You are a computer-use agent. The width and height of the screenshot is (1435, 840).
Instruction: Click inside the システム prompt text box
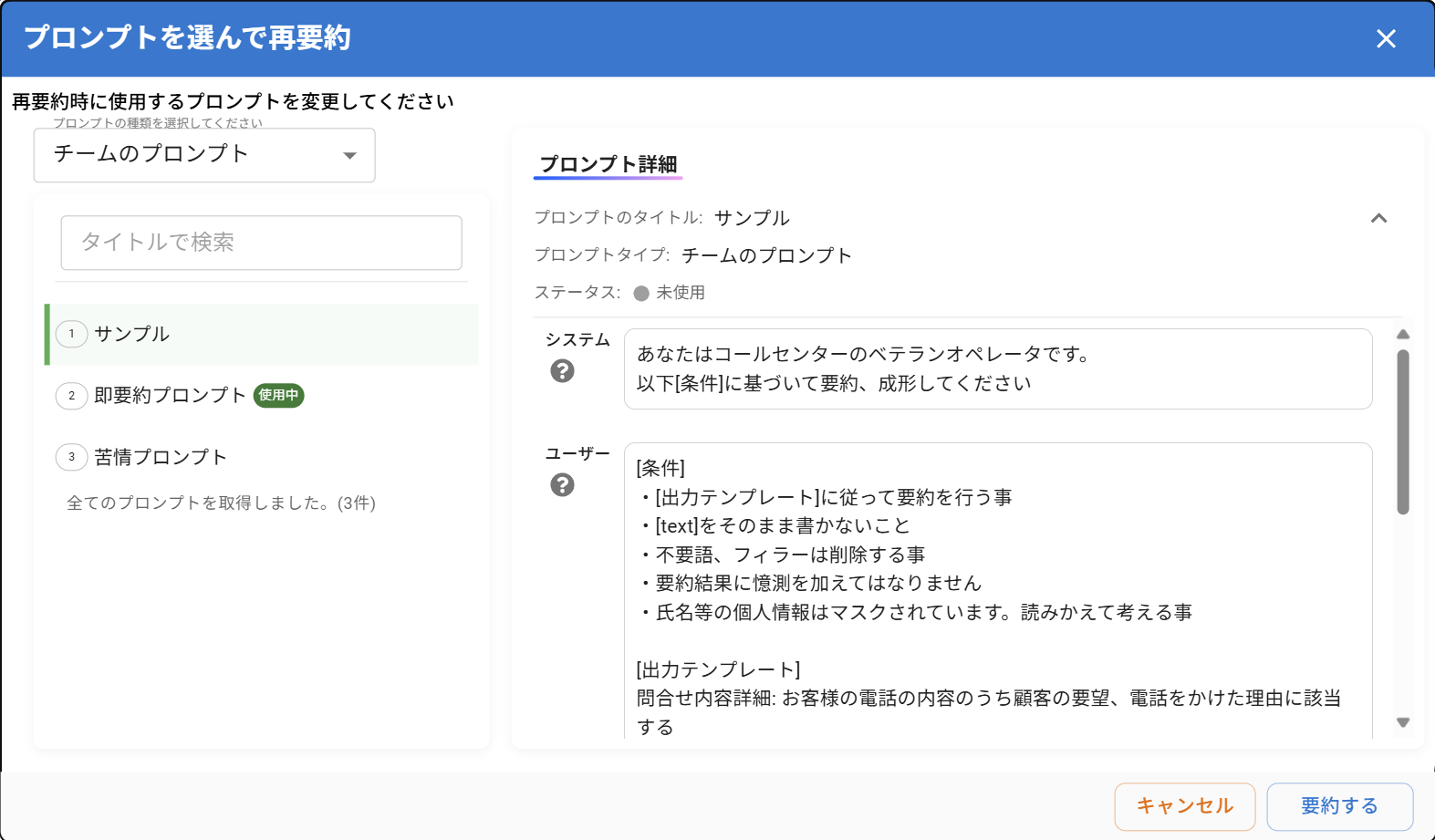pyautogui.click(x=997, y=368)
